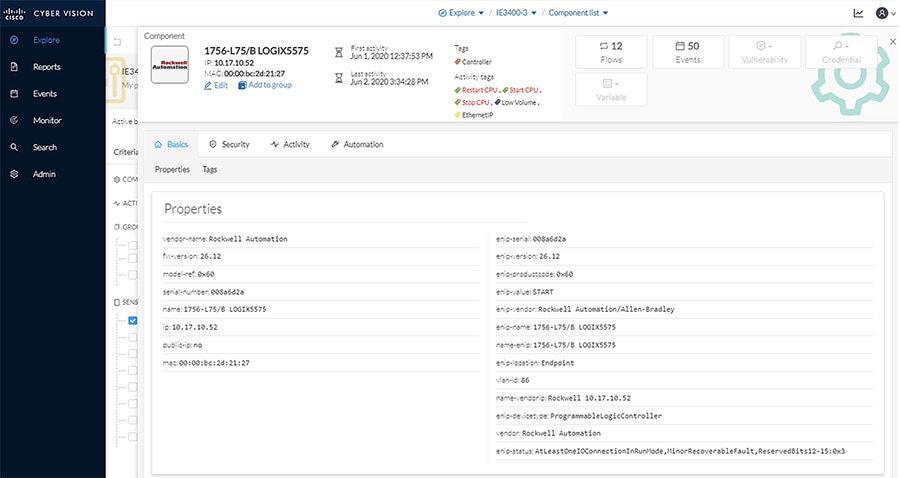Image resolution: width=900 pixels, height=478 pixels.
Task: Click the serial-number 008a6d2a property
Action: coord(203,292)
